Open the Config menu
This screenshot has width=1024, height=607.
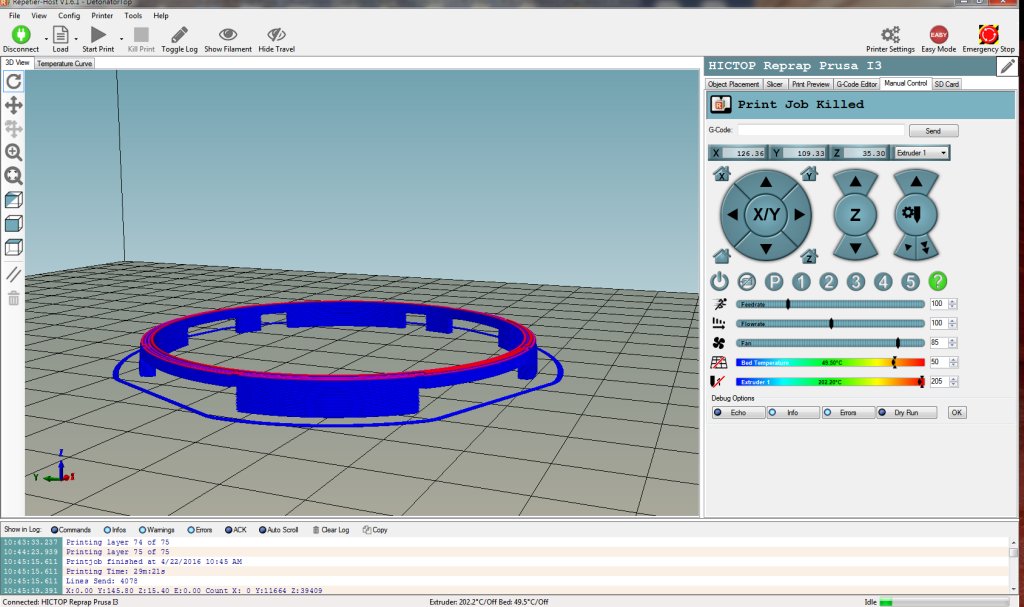point(69,16)
